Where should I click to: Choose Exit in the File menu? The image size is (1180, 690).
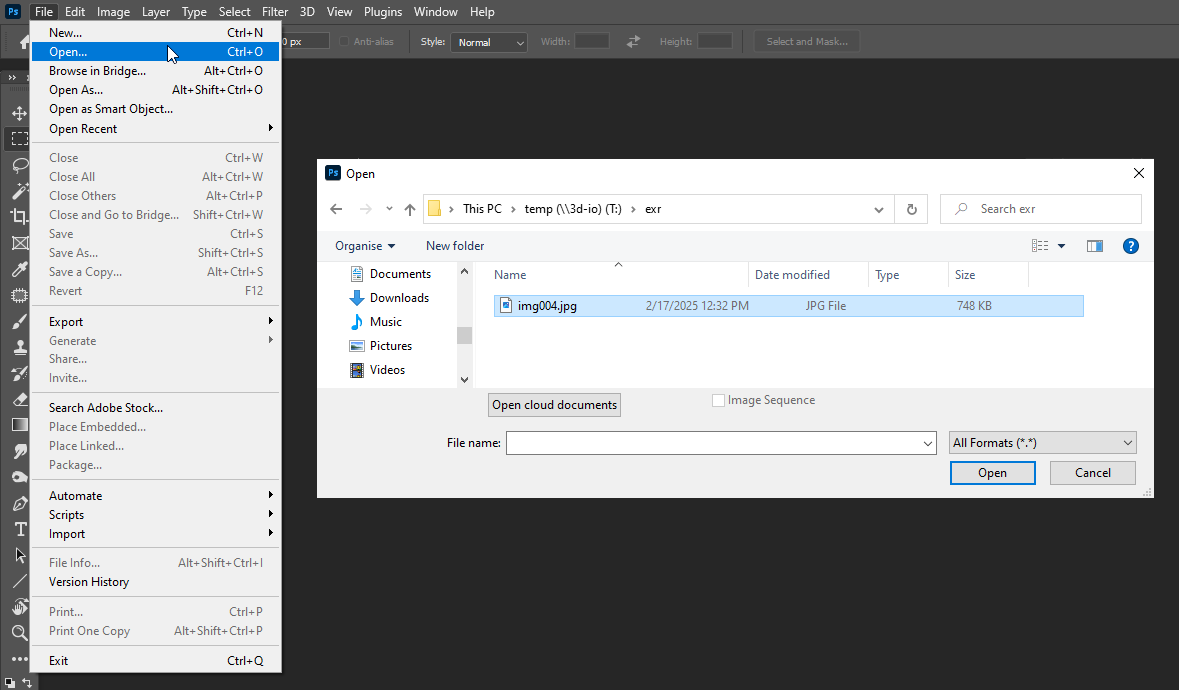[156, 661]
